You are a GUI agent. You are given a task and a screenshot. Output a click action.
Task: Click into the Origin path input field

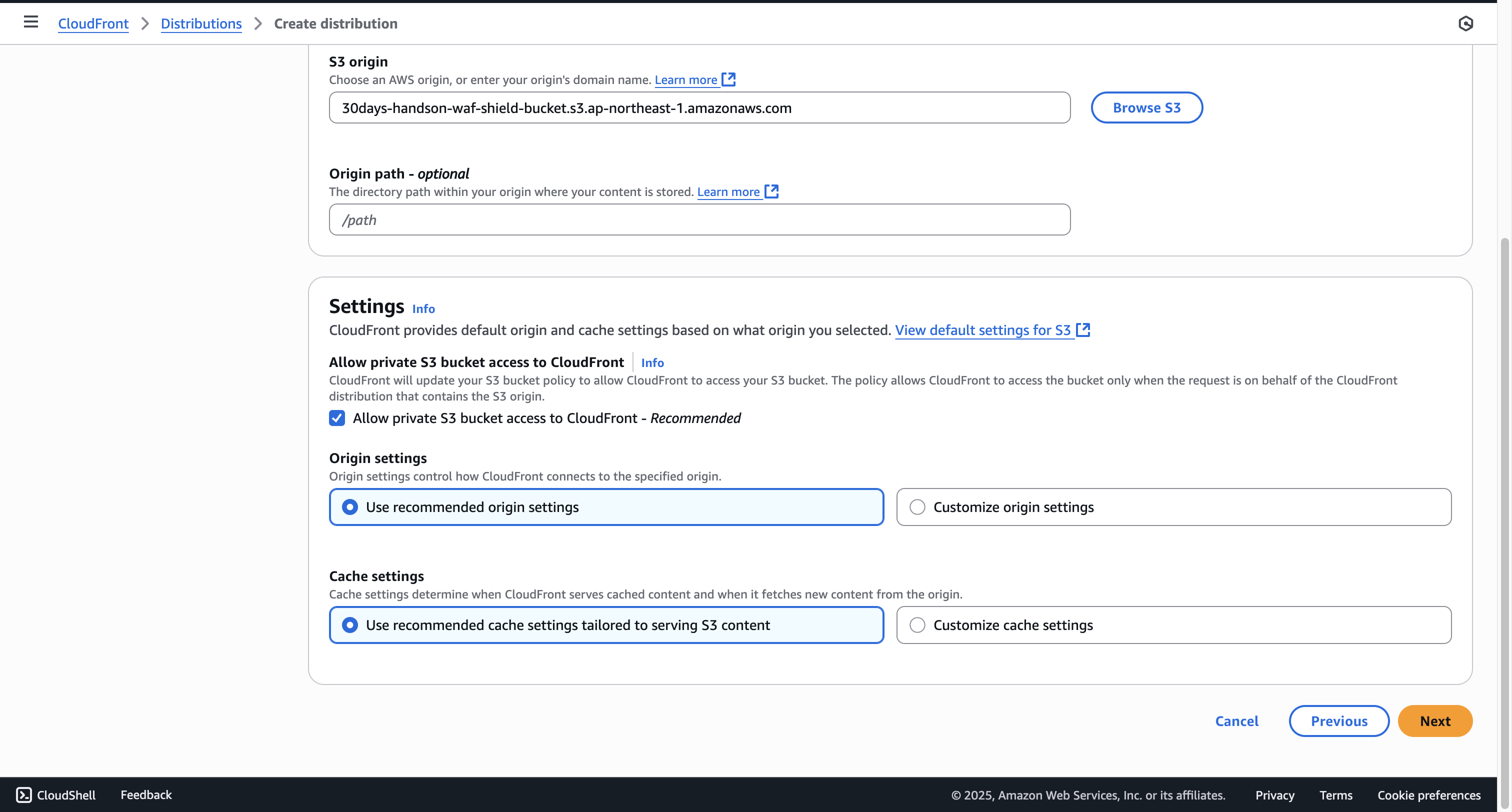pos(699,219)
